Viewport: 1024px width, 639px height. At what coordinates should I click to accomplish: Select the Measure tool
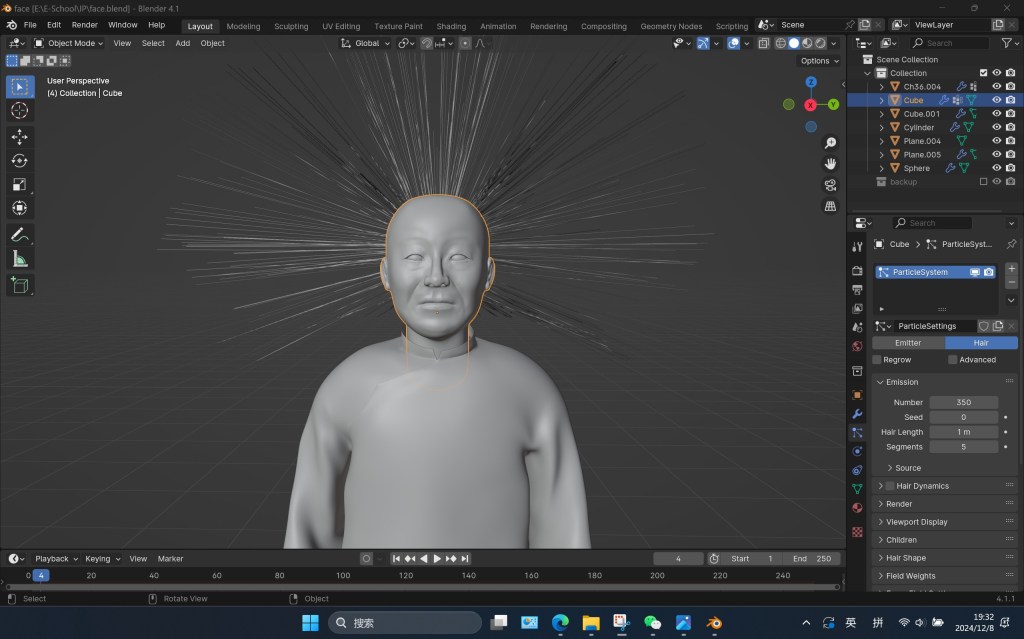[19, 259]
